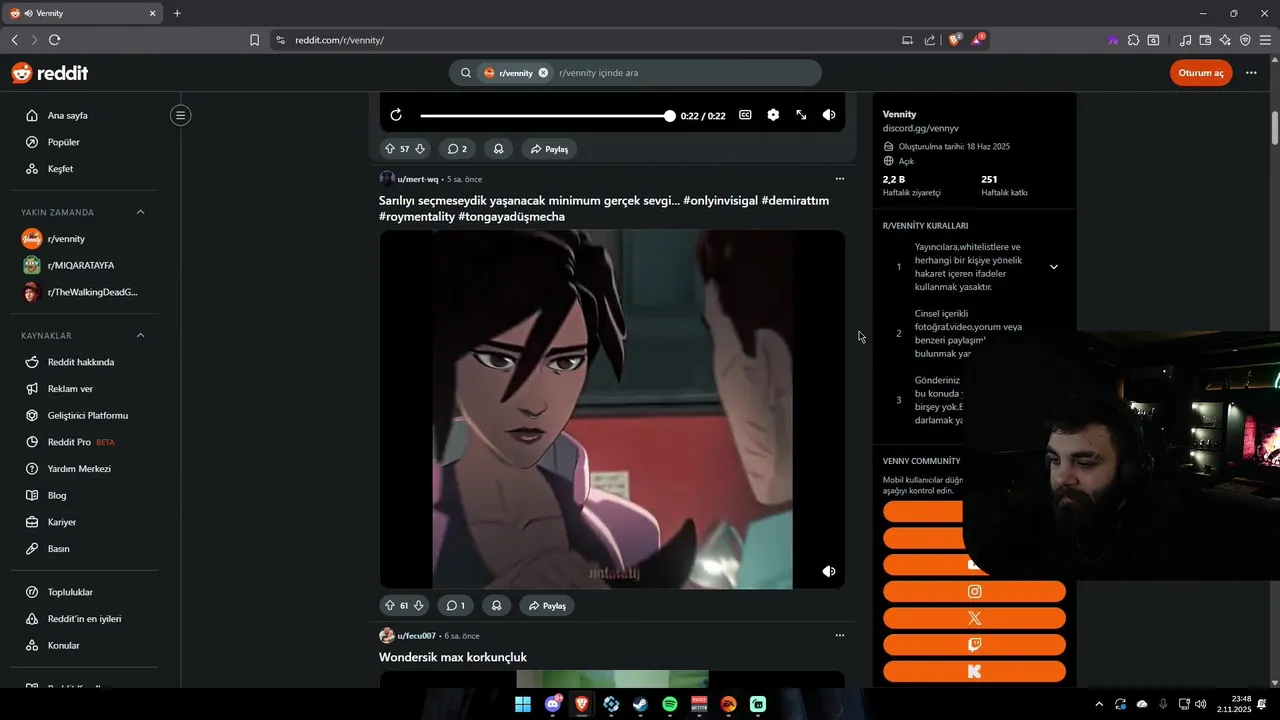Open browser extensions puzzle icon
The height and width of the screenshot is (720, 1280).
pyautogui.click(x=1133, y=40)
